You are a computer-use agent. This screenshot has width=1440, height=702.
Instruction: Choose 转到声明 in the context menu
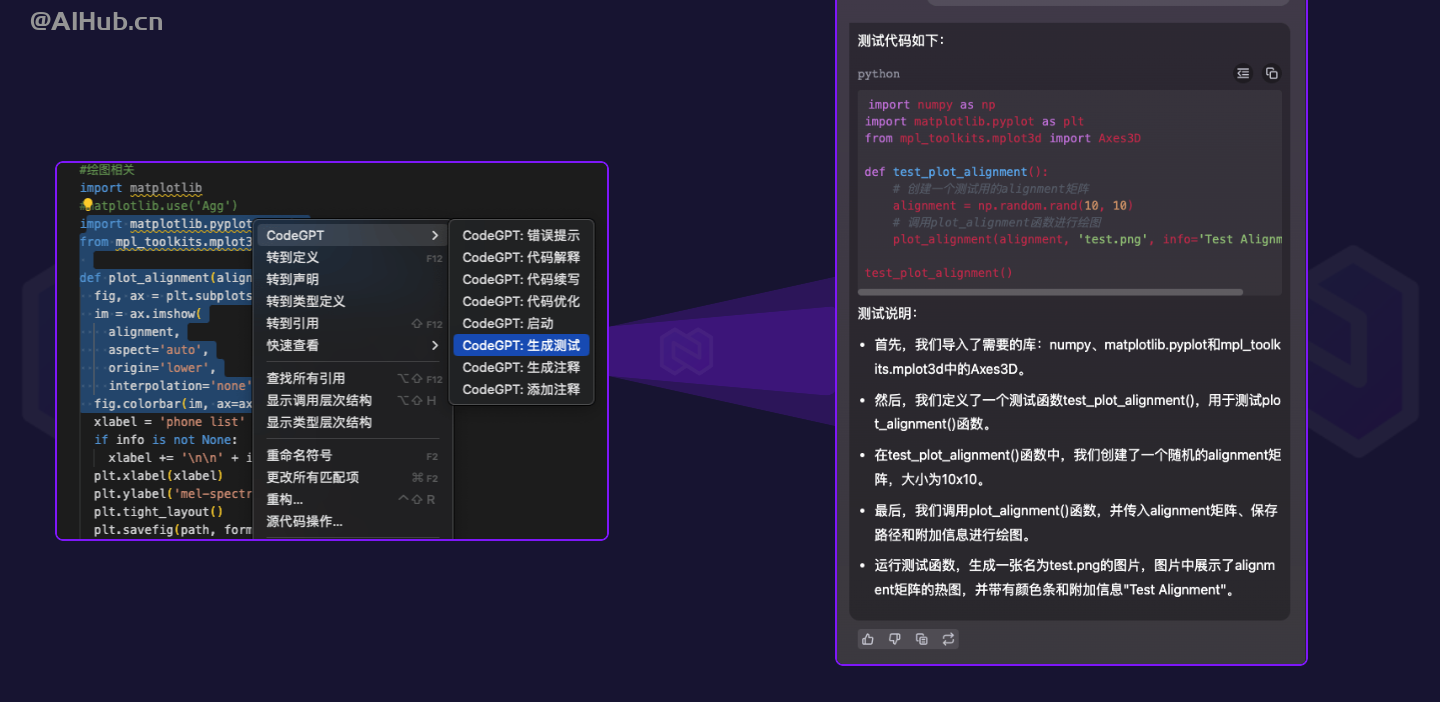pos(353,279)
